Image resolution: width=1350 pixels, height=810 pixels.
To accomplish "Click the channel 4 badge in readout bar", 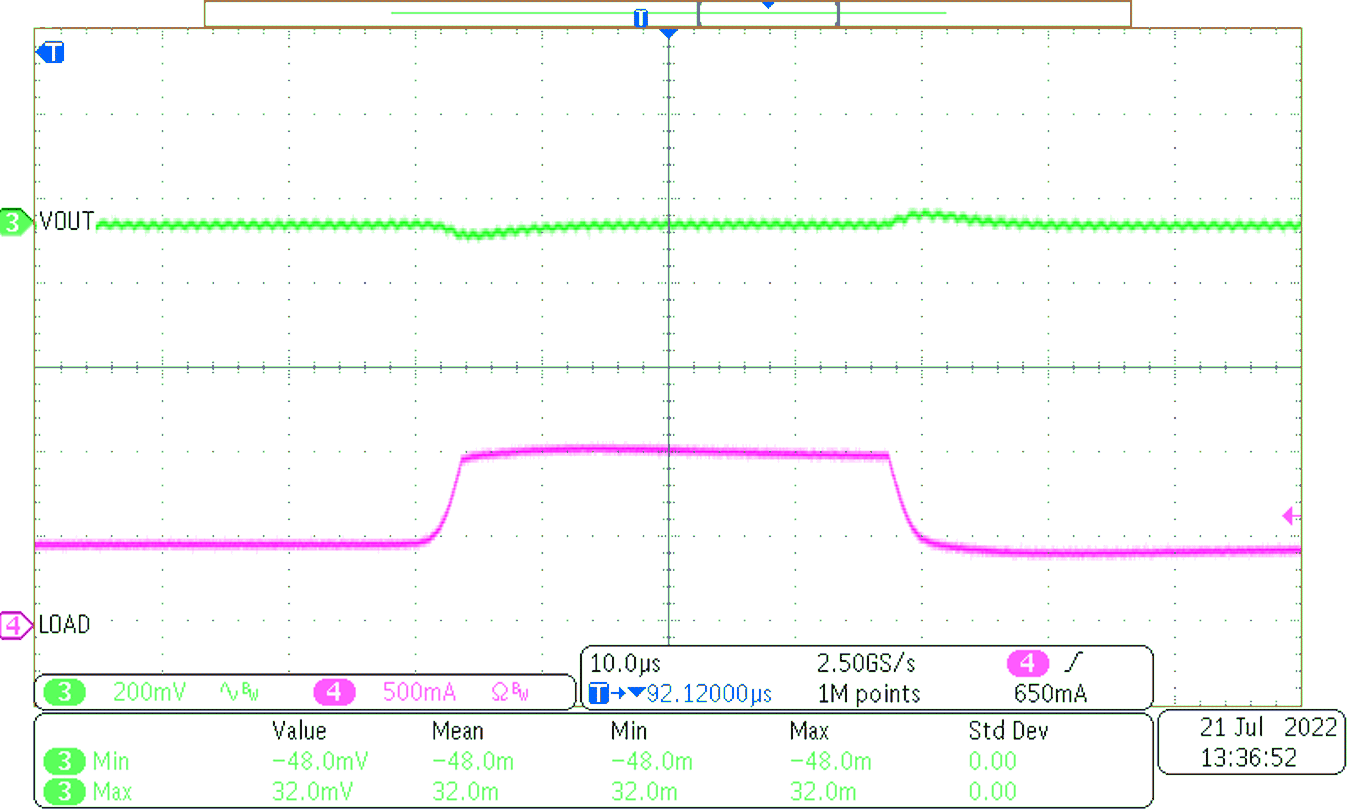I will pos(333,691).
